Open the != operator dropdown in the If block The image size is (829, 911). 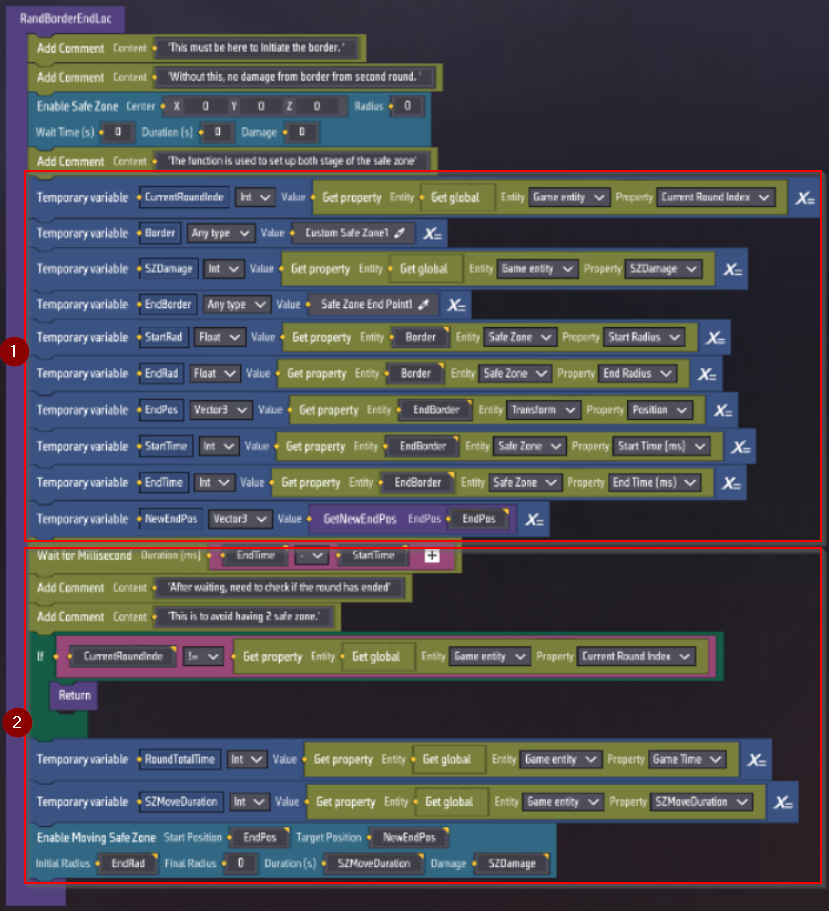(203, 657)
